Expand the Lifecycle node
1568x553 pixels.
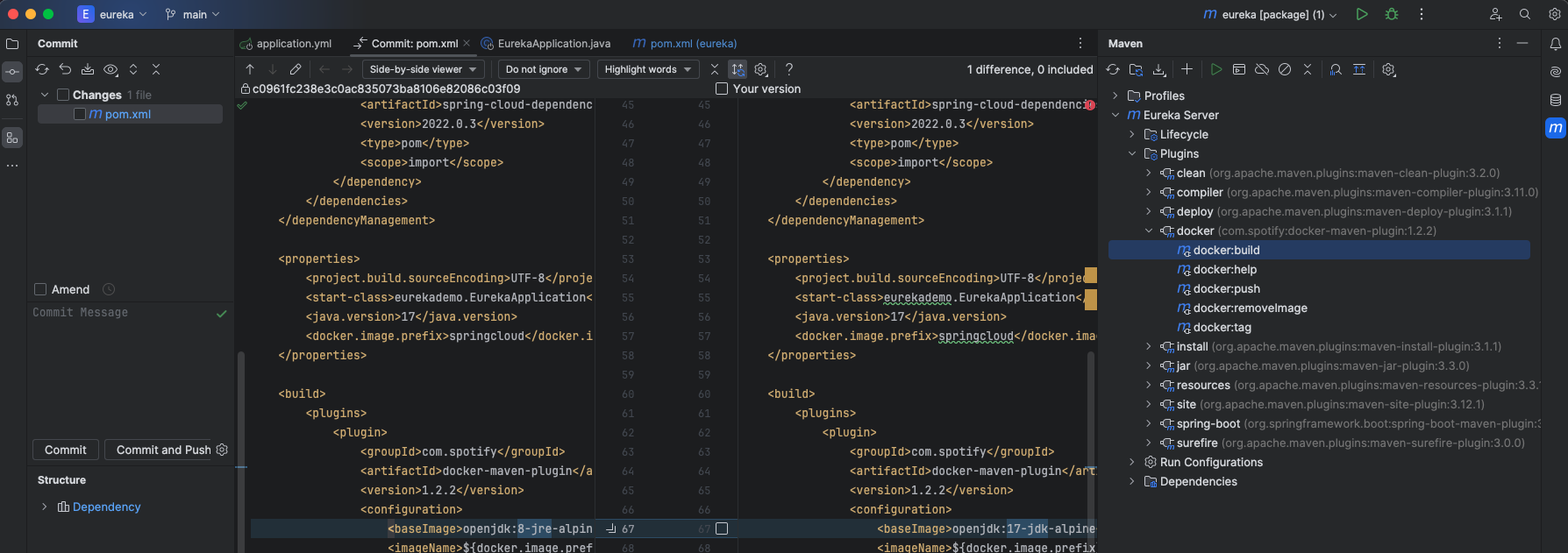tap(1132, 134)
